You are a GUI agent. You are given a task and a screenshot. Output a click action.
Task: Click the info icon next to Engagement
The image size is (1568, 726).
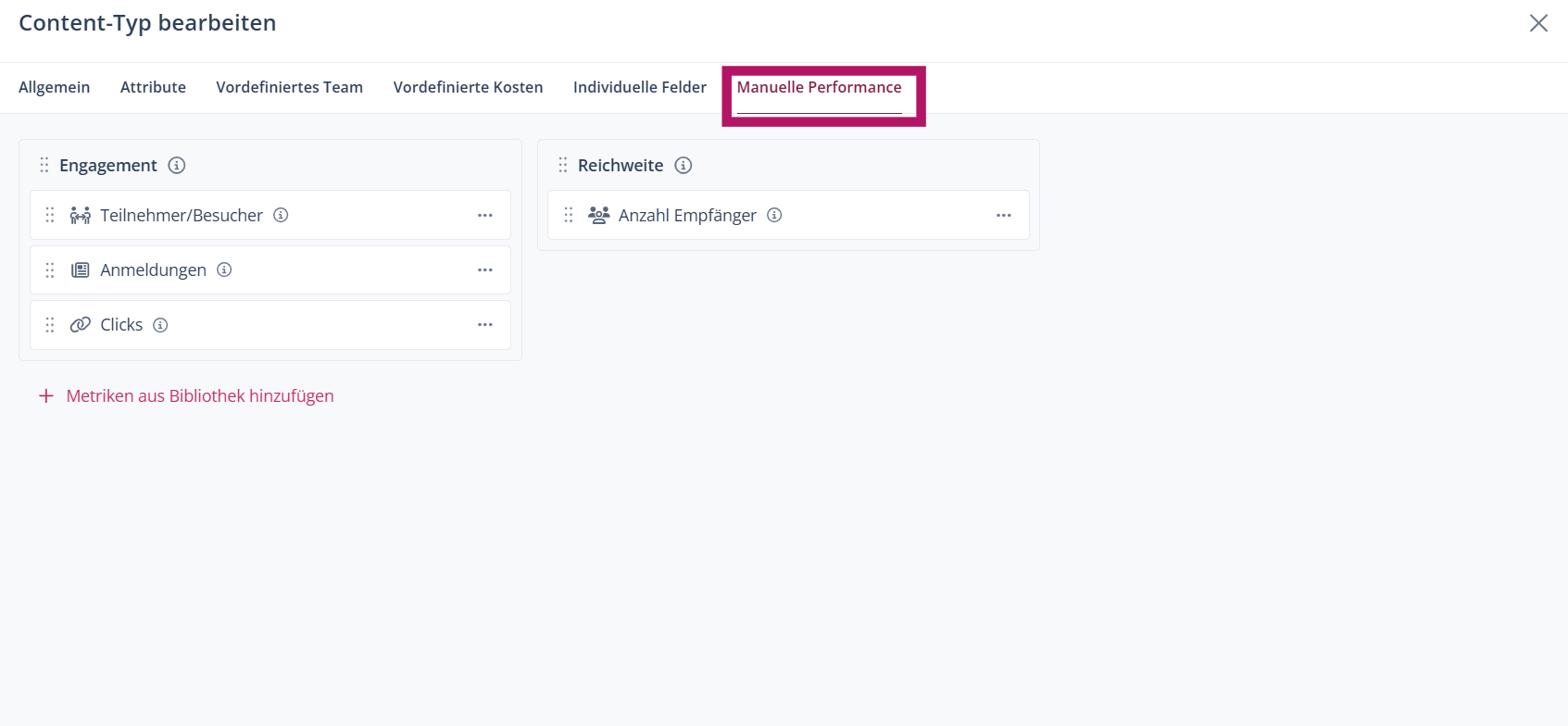pyautogui.click(x=176, y=166)
